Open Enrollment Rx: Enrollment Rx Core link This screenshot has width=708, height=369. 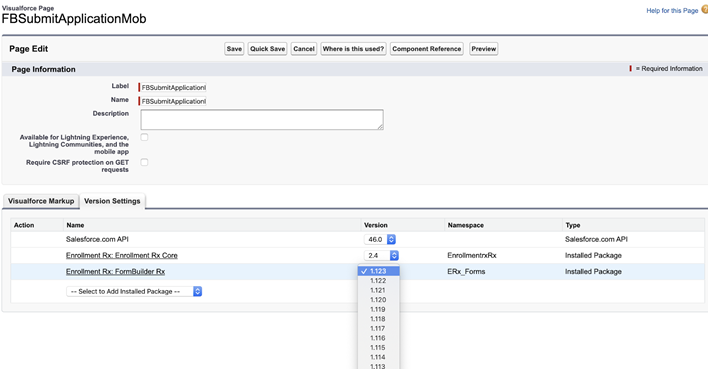(x=122, y=256)
